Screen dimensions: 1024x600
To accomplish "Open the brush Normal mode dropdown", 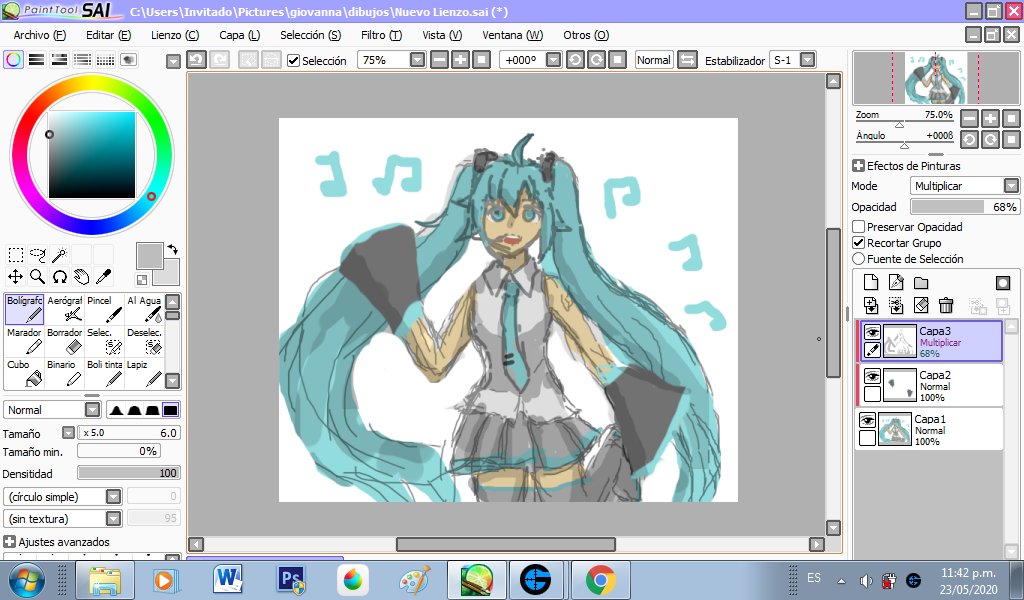I will tap(93, 410).
